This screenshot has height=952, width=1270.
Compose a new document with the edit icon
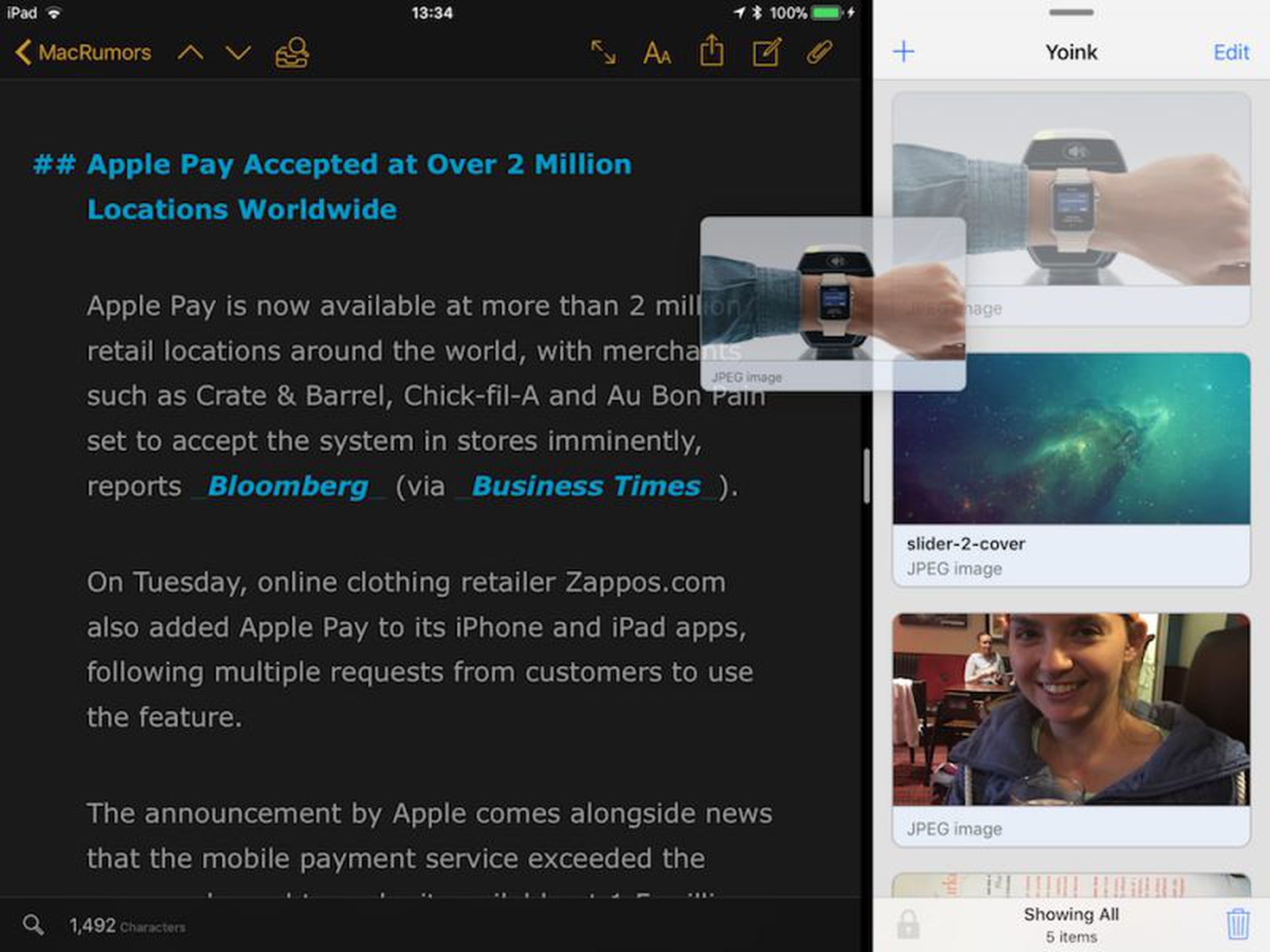coord(764,52)
